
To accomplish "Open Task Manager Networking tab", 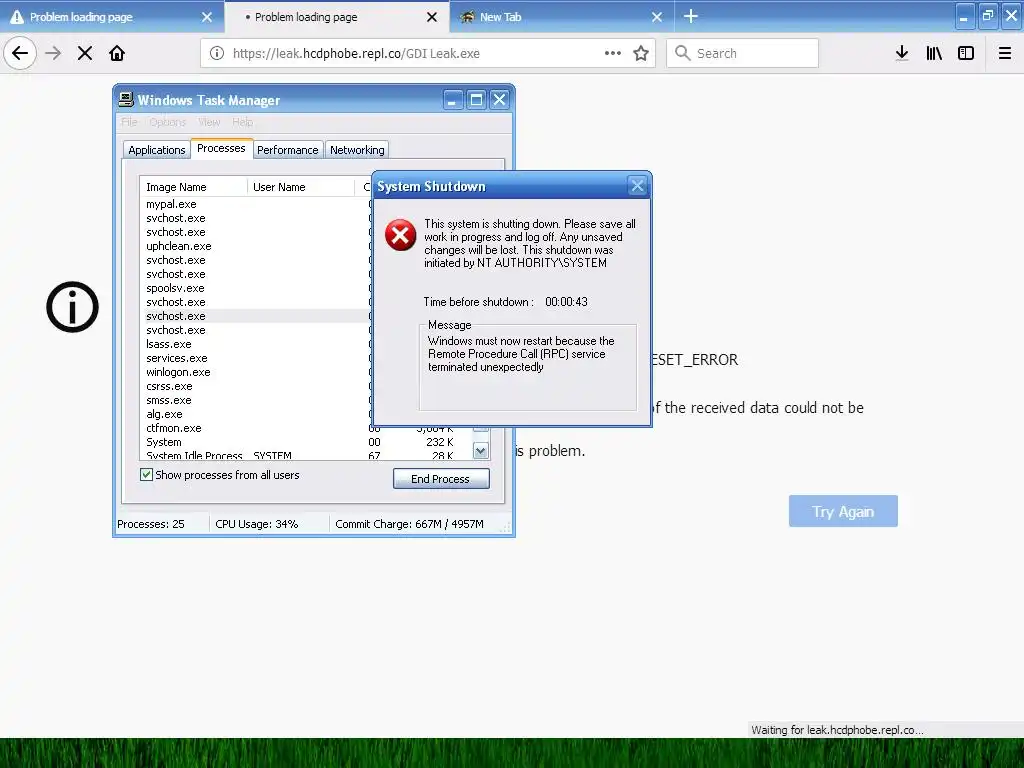I will coord(357,150).
